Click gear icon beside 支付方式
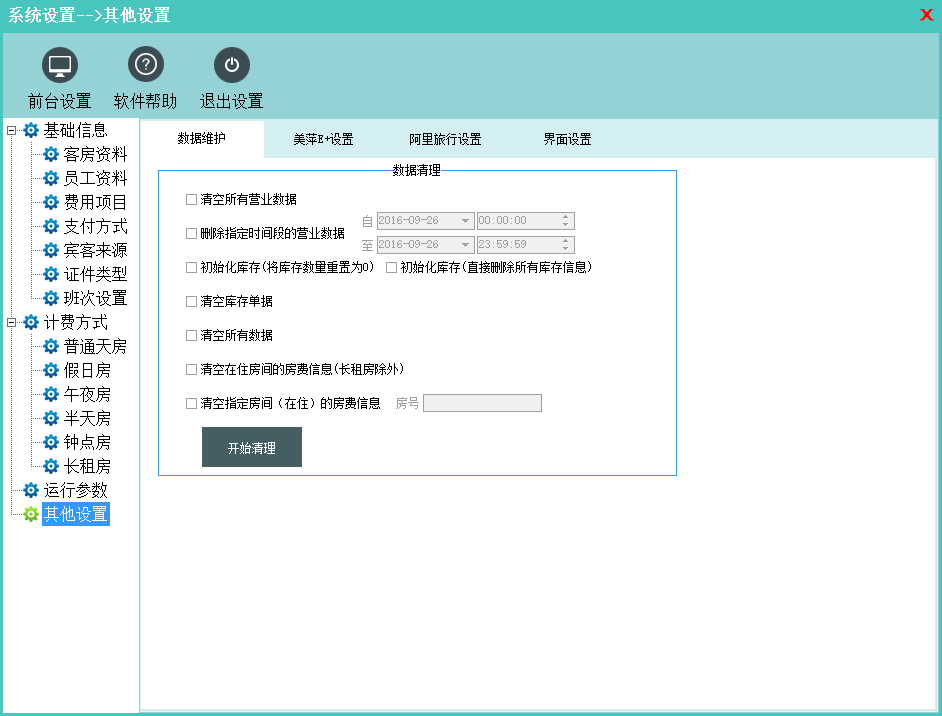 point(51,226)
